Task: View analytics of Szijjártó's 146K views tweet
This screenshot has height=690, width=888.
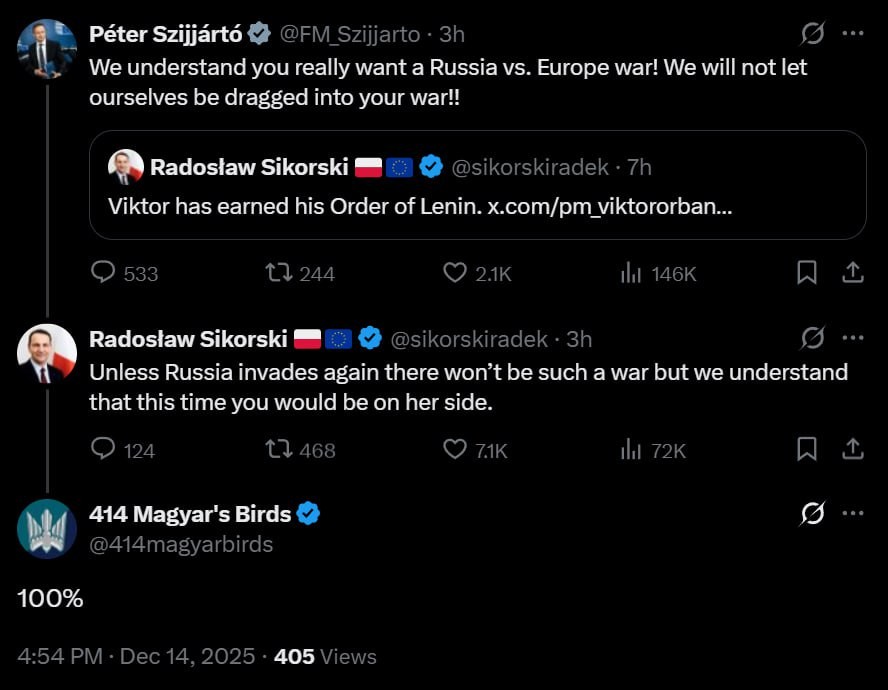Action: coord(631,273)
